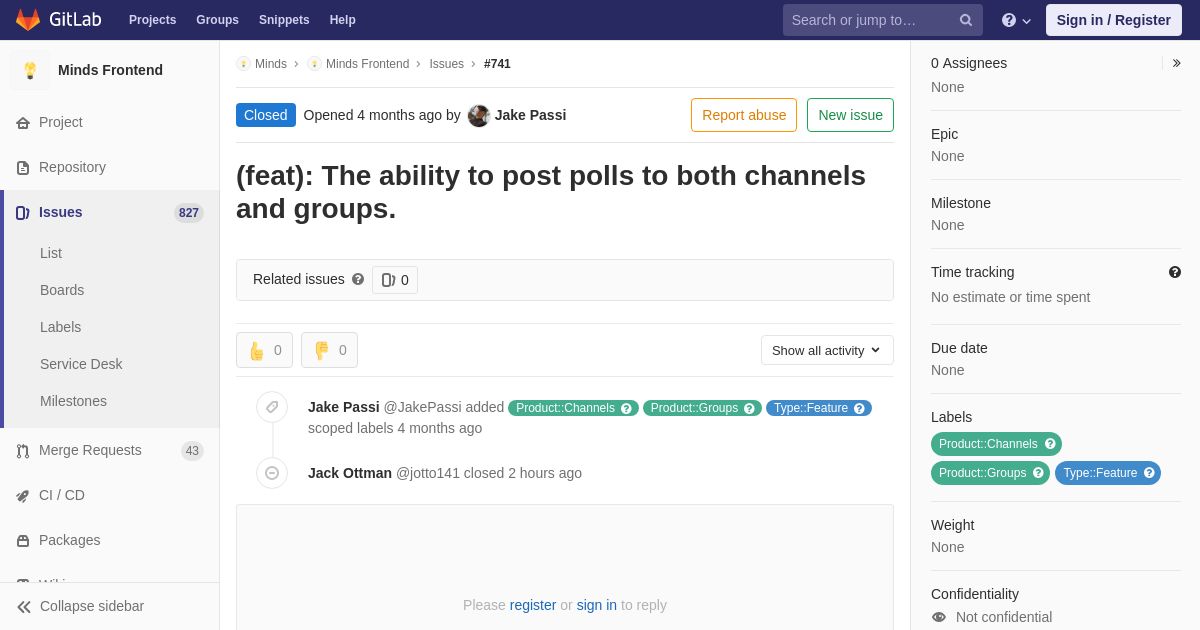Viewport: 1200px width, 630px height.
Task: Click the Minds Frontend lightbulb avatar
Action: [30, 70]
